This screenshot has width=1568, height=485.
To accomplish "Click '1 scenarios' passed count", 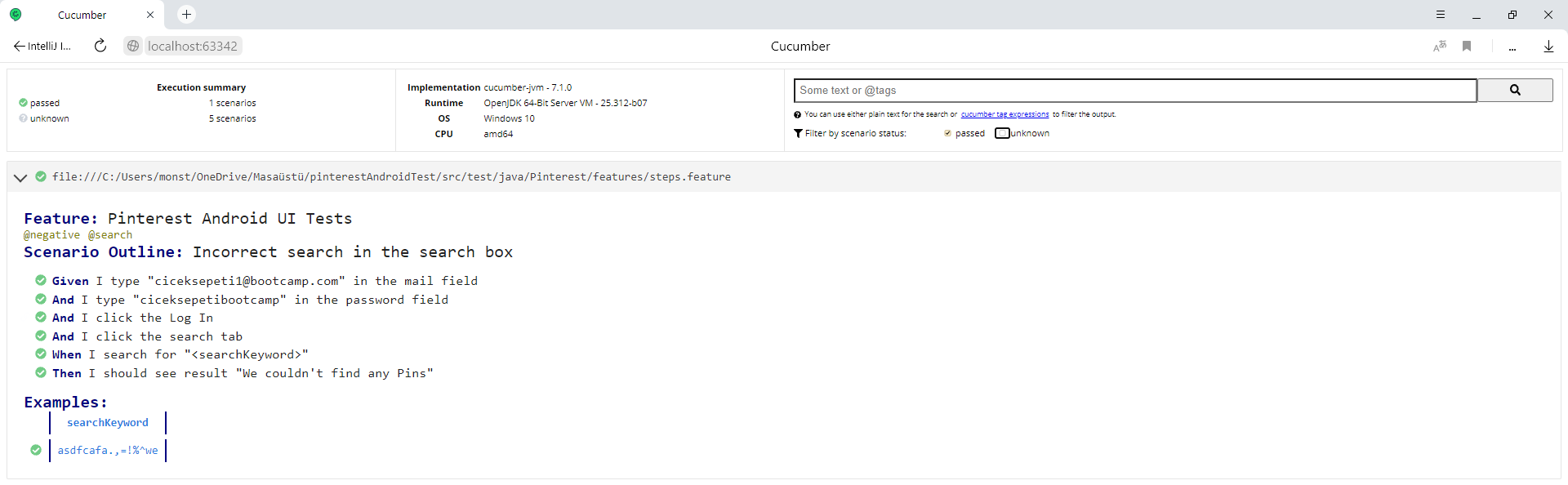I will [x=232, y=103].
